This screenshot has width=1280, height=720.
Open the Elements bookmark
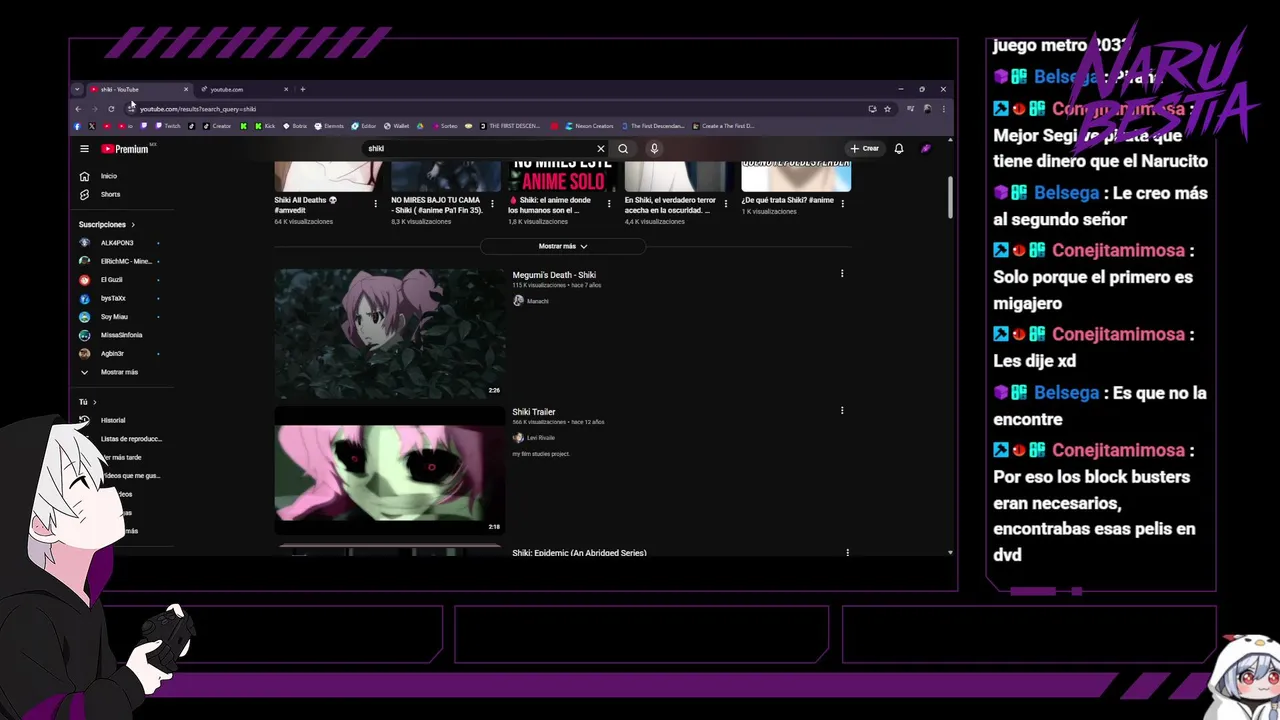click(329, 126)
